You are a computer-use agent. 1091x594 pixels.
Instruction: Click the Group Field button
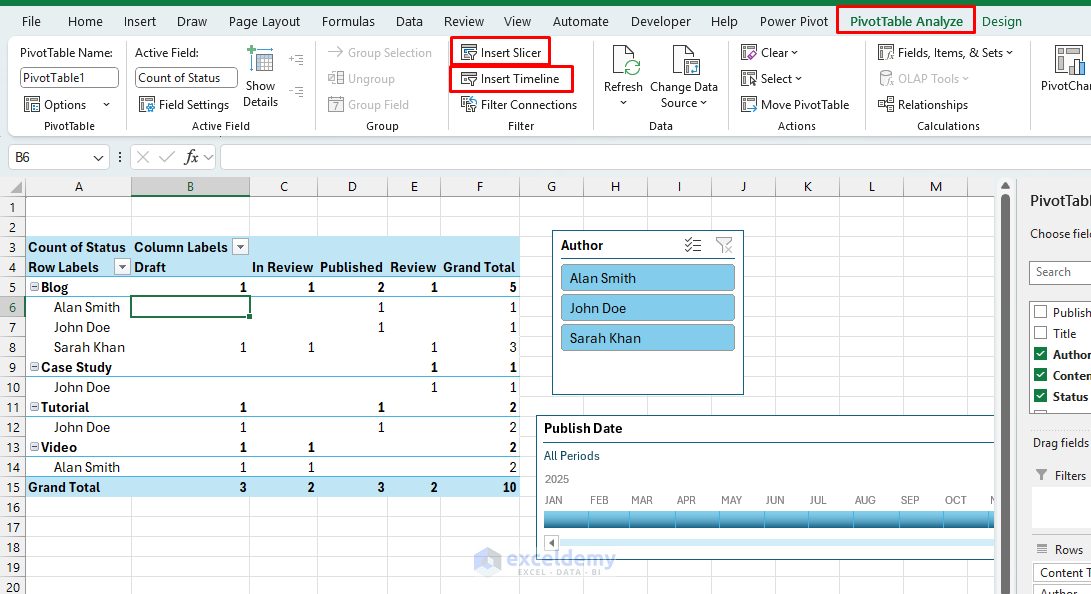pos(369,105)
